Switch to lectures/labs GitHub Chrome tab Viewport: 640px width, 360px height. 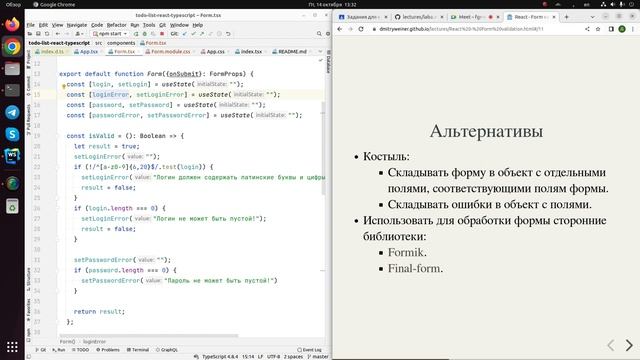coord(418,17)
